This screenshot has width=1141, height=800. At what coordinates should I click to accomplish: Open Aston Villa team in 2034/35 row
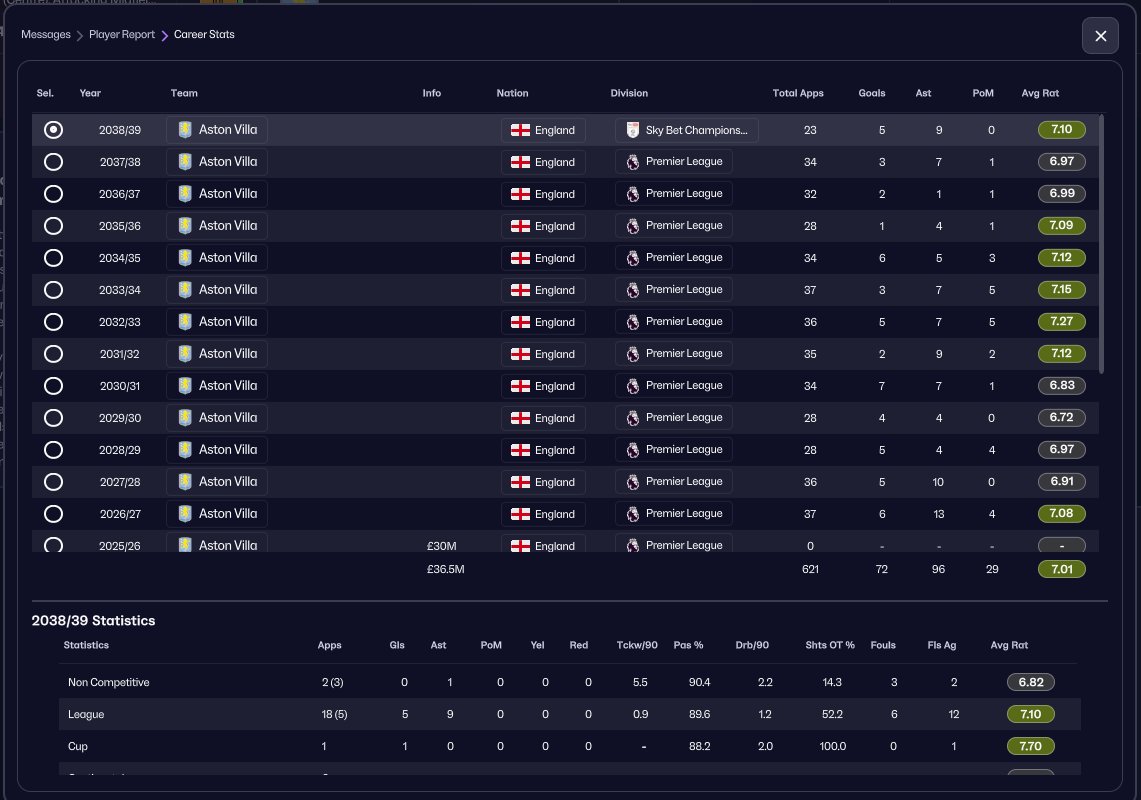click(217, 258)
